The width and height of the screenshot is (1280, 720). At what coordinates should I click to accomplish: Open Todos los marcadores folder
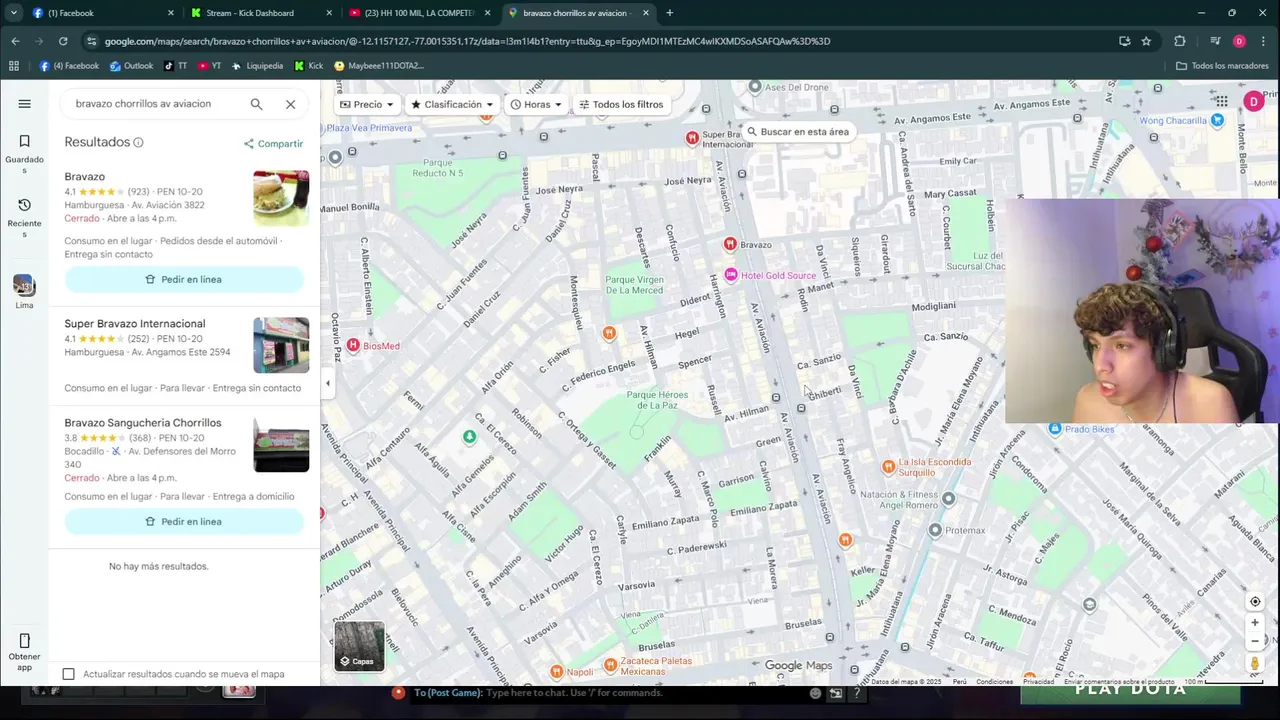click(1222, 66)
